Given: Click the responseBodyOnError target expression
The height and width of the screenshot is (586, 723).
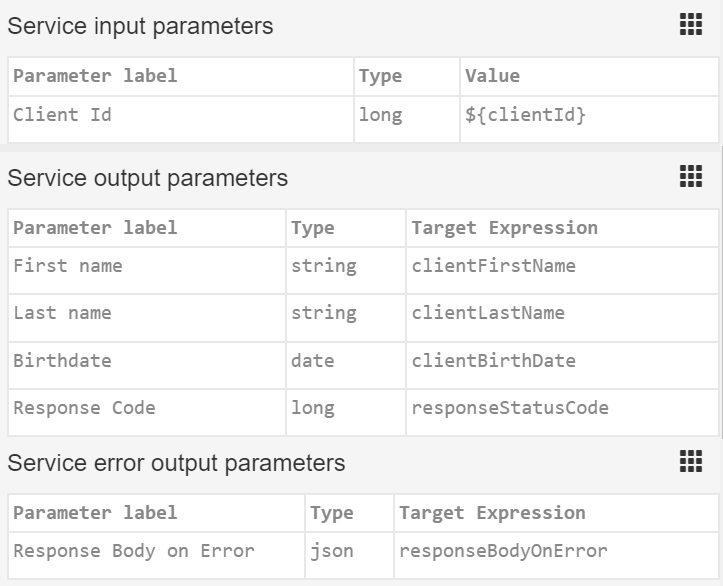Looking at the screenshot, I should tap(503, 551).
